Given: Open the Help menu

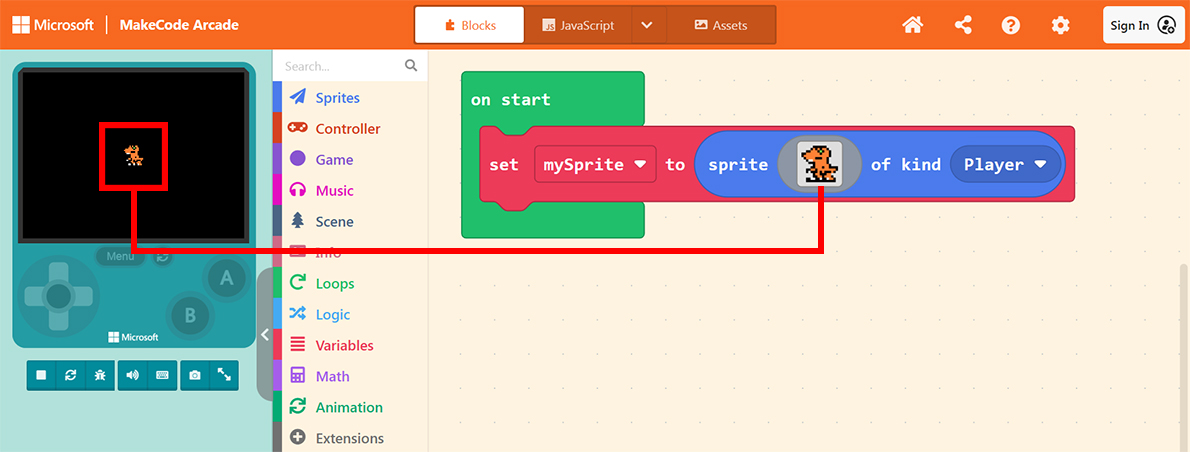Looking at the screenshot, I should 1011,25.
